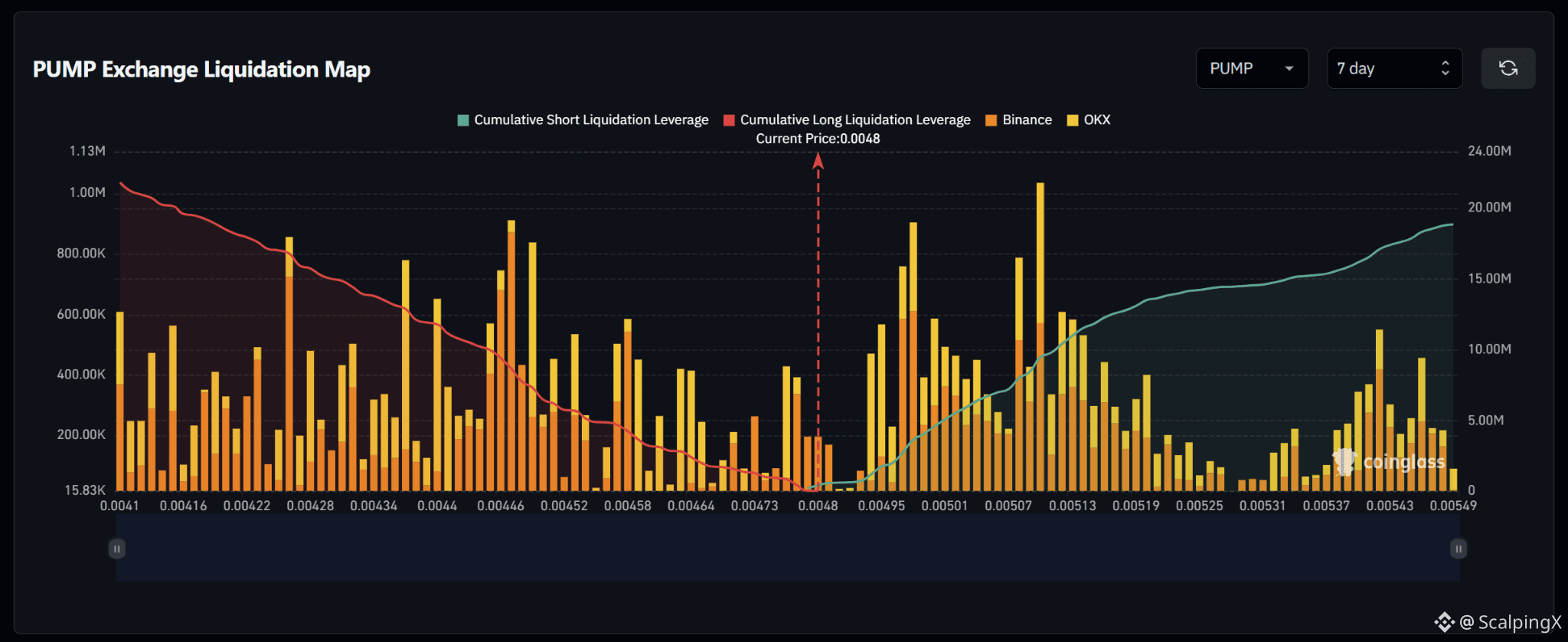This screenshot has width=1568, height=642.
Task: Click the 0.00537 x-axis price label
Action: point(1326,506)
